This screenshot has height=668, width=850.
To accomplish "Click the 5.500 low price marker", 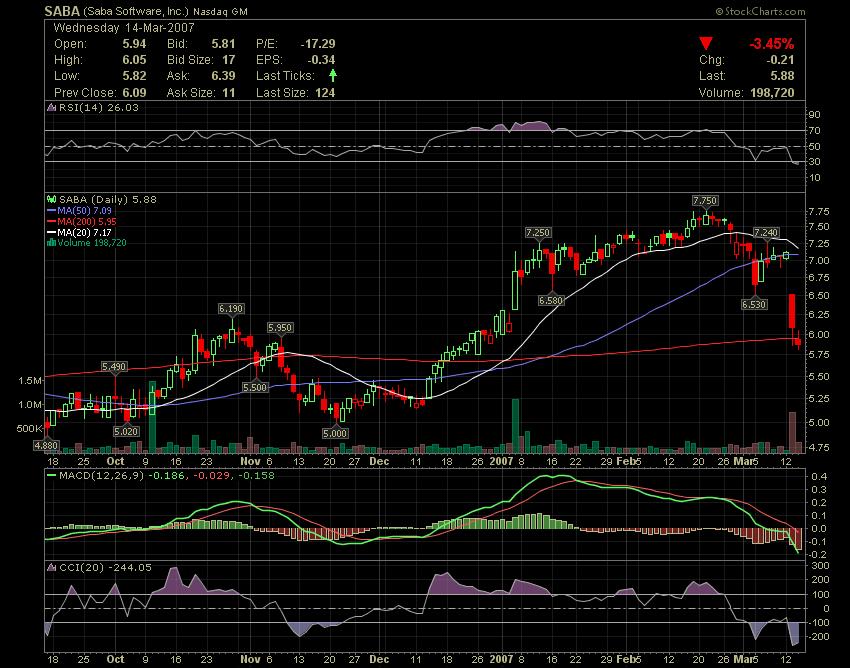I will pos(255,387).
